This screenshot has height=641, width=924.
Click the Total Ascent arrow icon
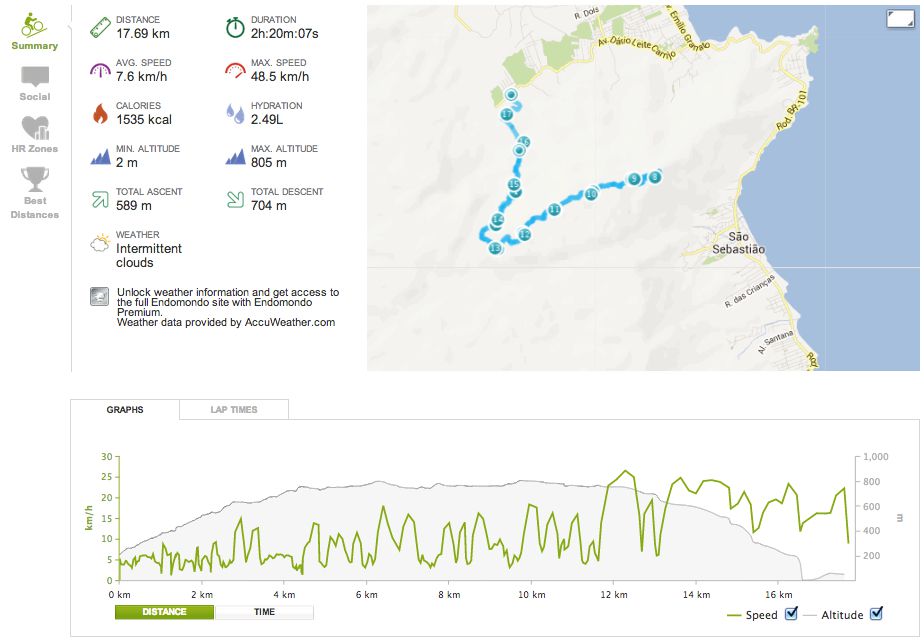point(100,199)
